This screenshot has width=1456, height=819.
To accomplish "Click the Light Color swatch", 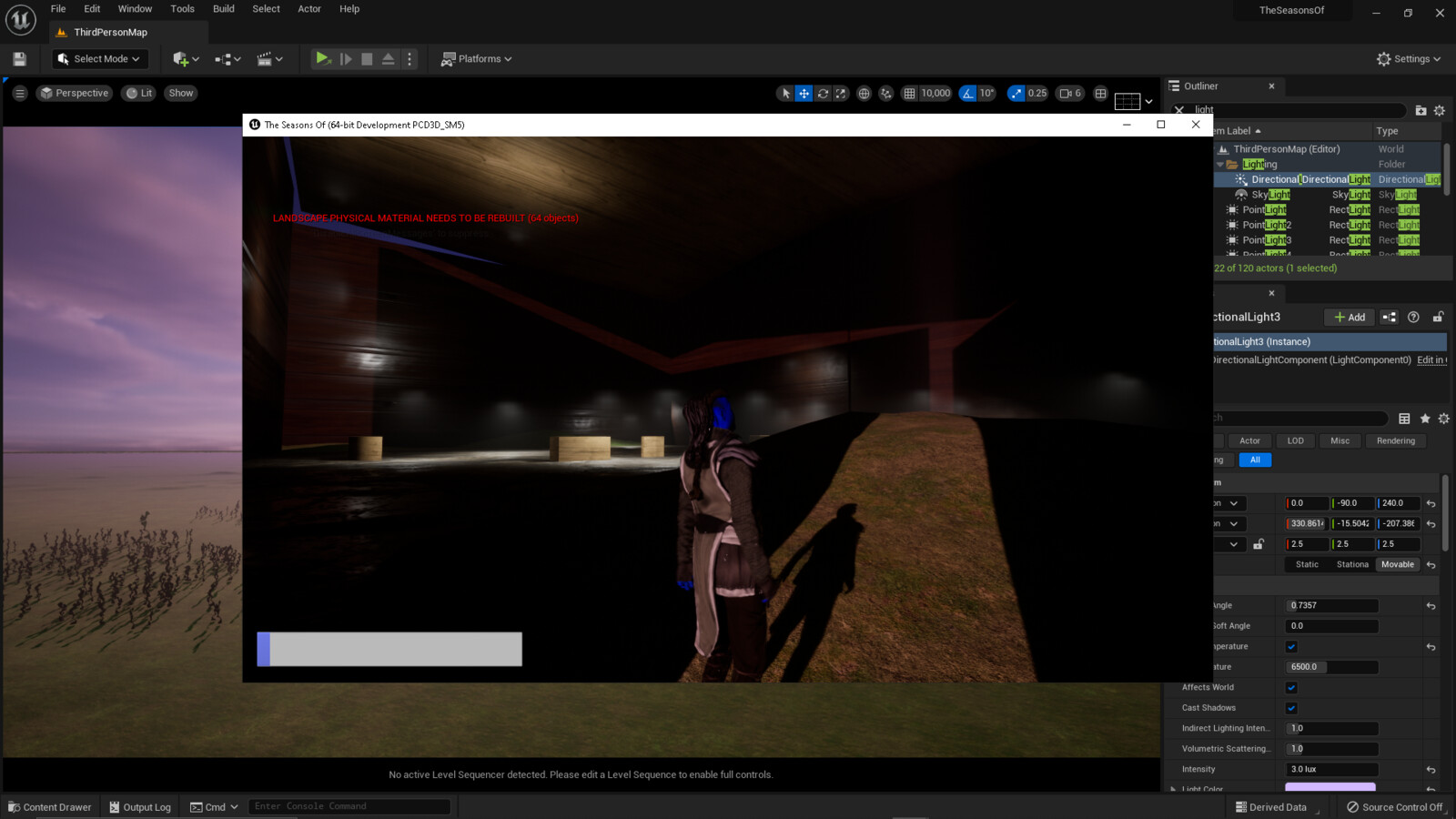I will (x=1330, y=787).
